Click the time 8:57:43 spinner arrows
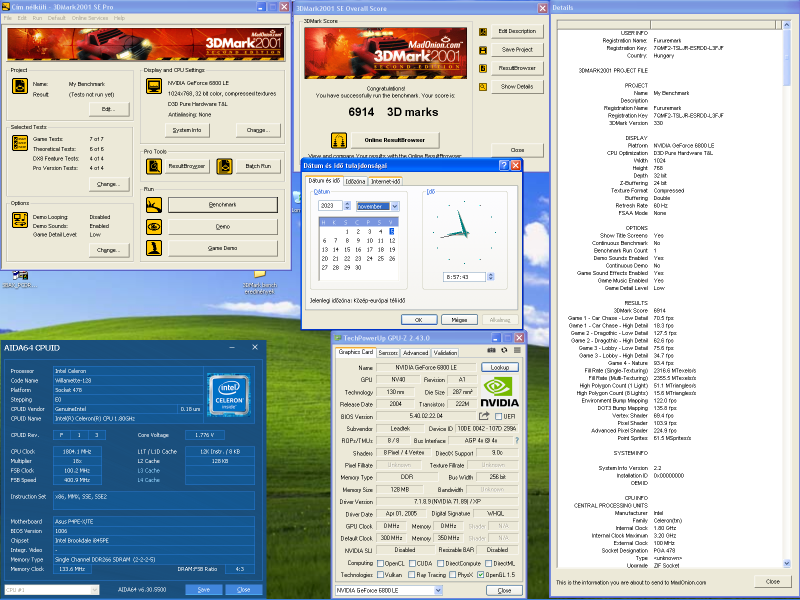The image size is (800, 600). 491,277
